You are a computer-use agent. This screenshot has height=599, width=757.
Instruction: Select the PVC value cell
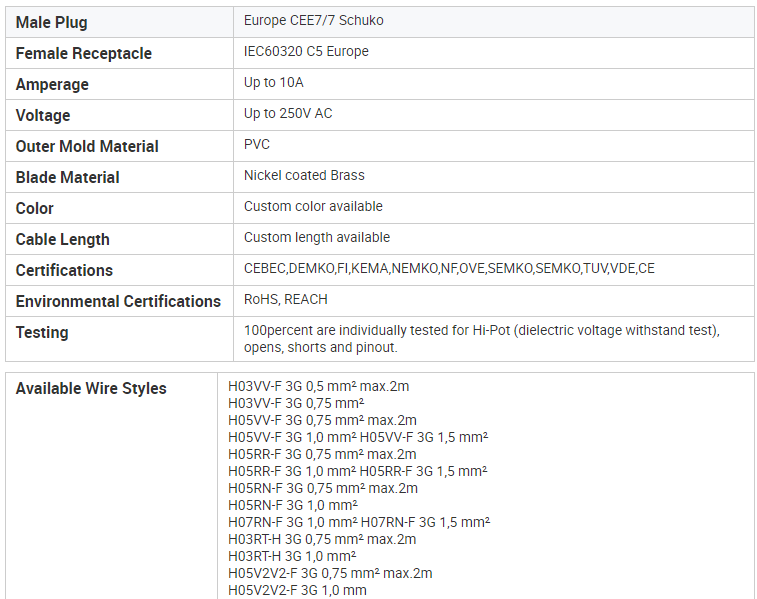(493, 146)
